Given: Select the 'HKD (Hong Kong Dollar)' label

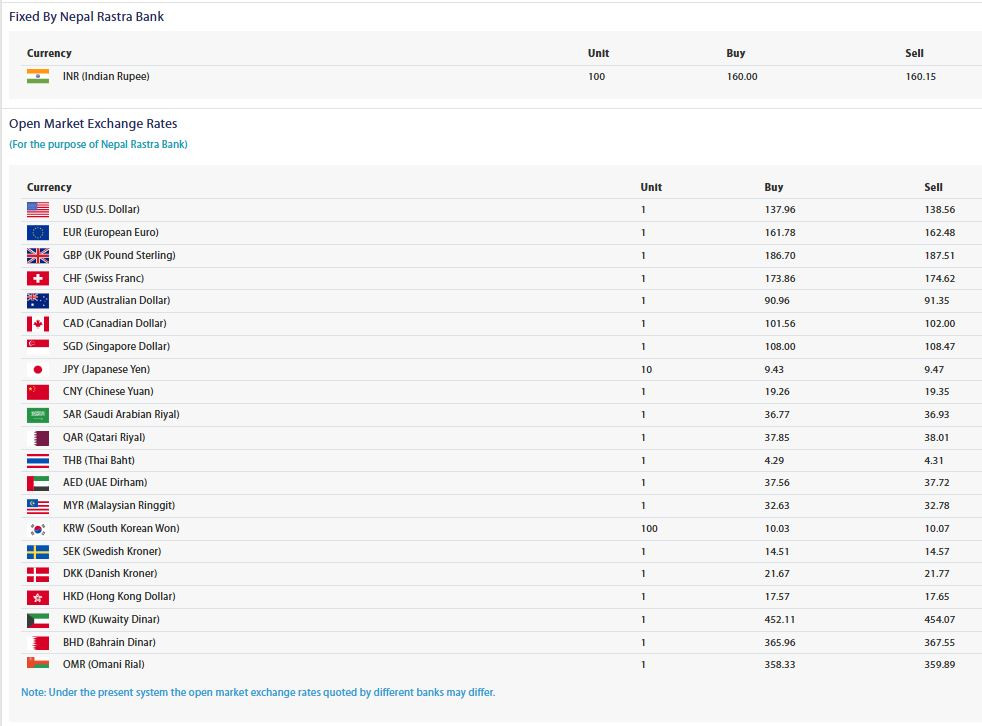Looking at the screenshot, I should pos(119,597).
